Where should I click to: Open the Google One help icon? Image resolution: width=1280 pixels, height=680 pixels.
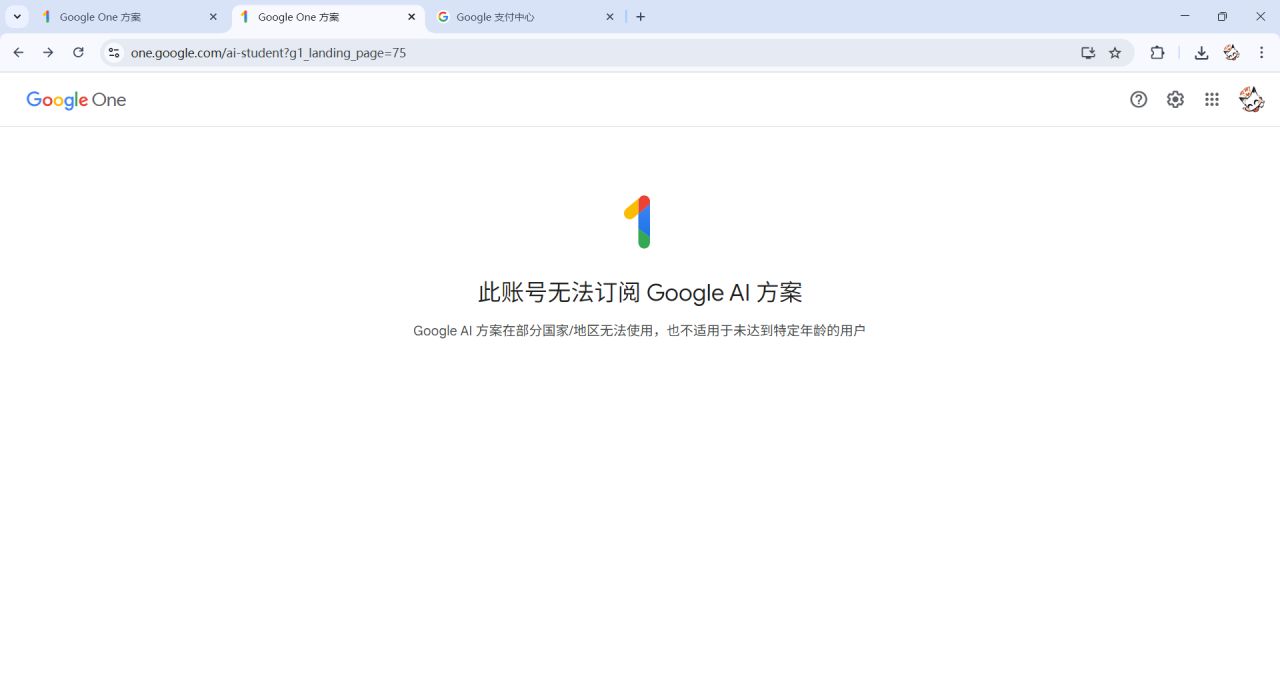(1138, 99)
